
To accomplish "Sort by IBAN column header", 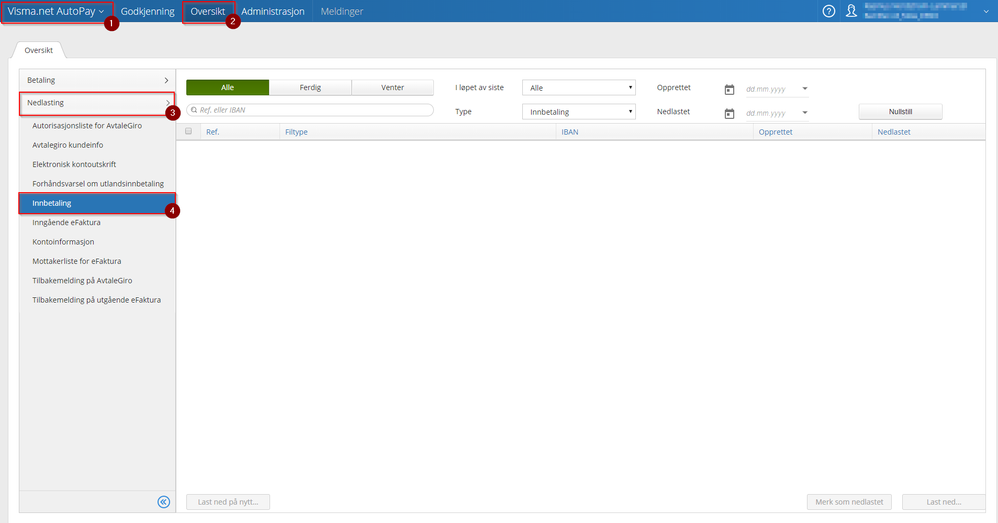I will click(x=570, y=132).
